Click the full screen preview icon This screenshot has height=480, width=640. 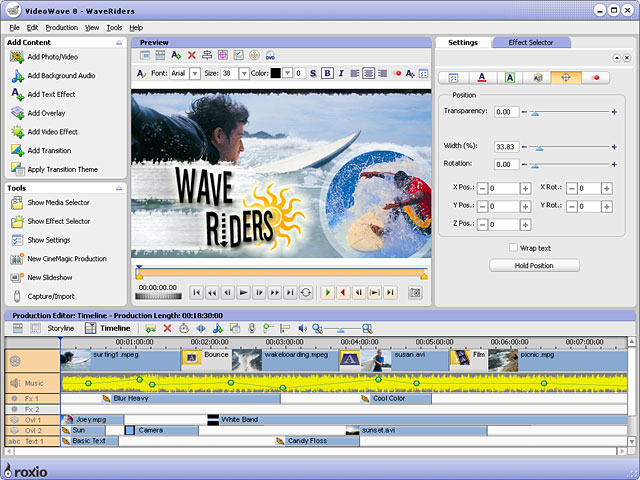point(415,292)
